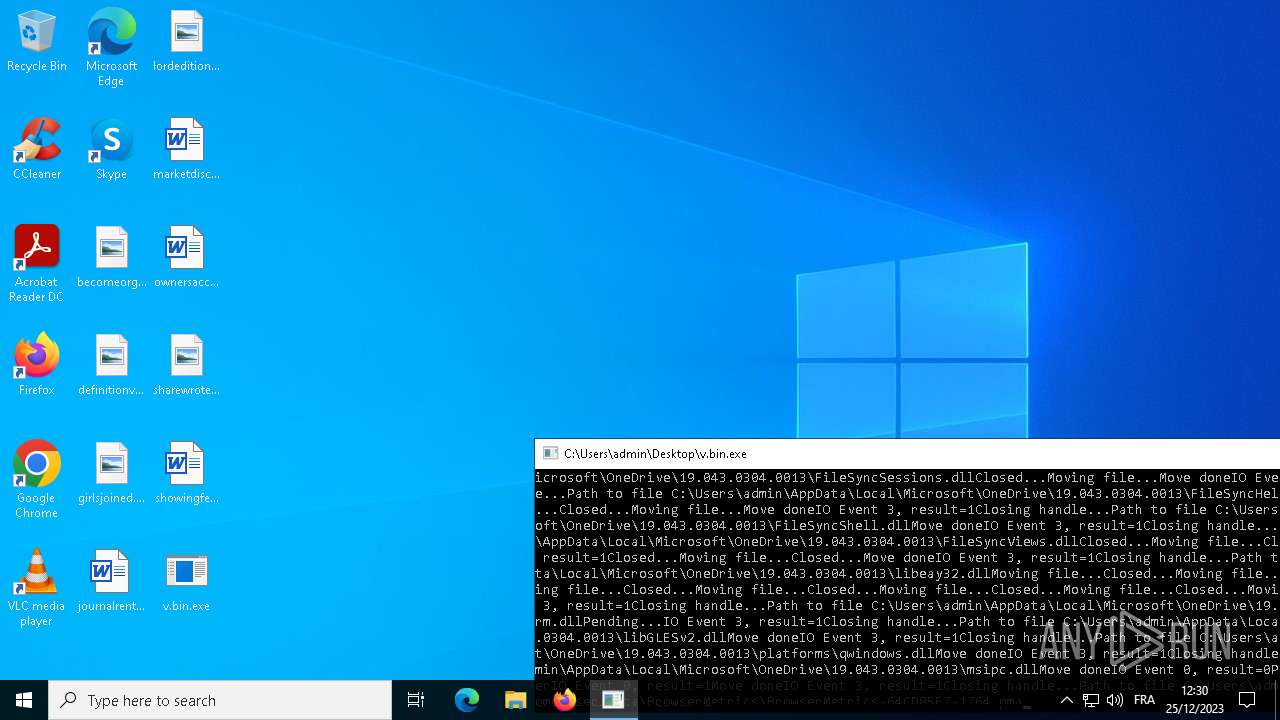This screenshot has width=1280, height=720.
Task: Select the ownersacc Word document
Action: (x=186, y=258)
